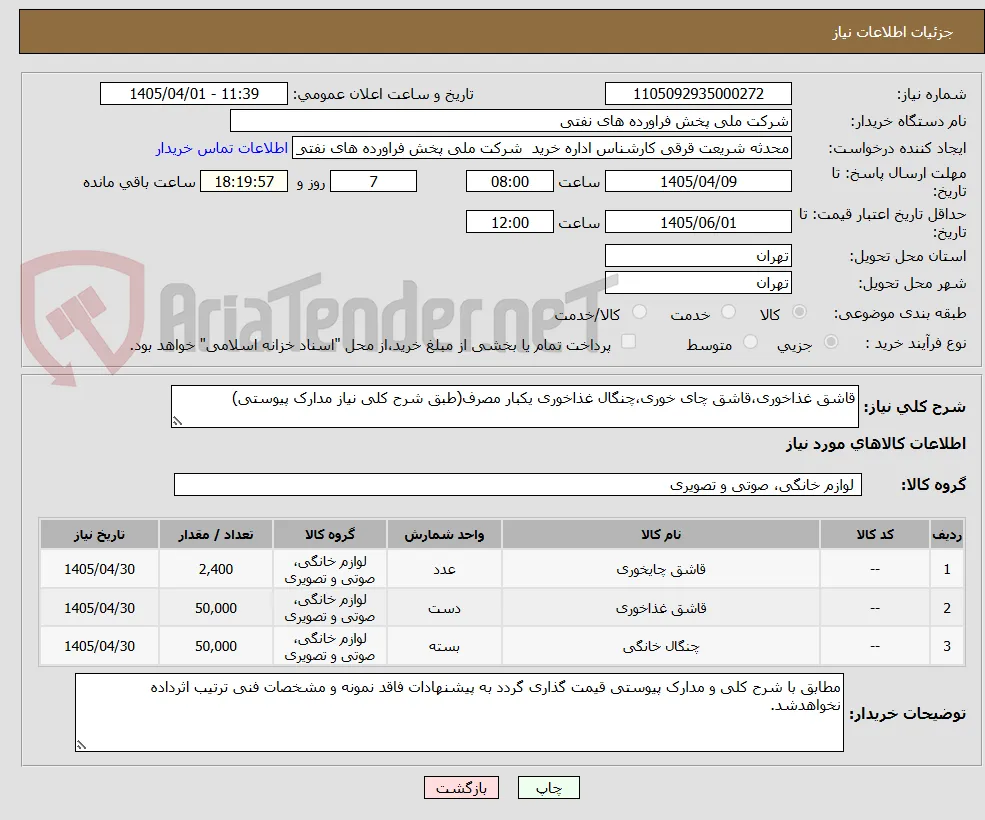Click the تاریخ نیاز column header
Screen dimensions: 985x820
click(99, 534)
